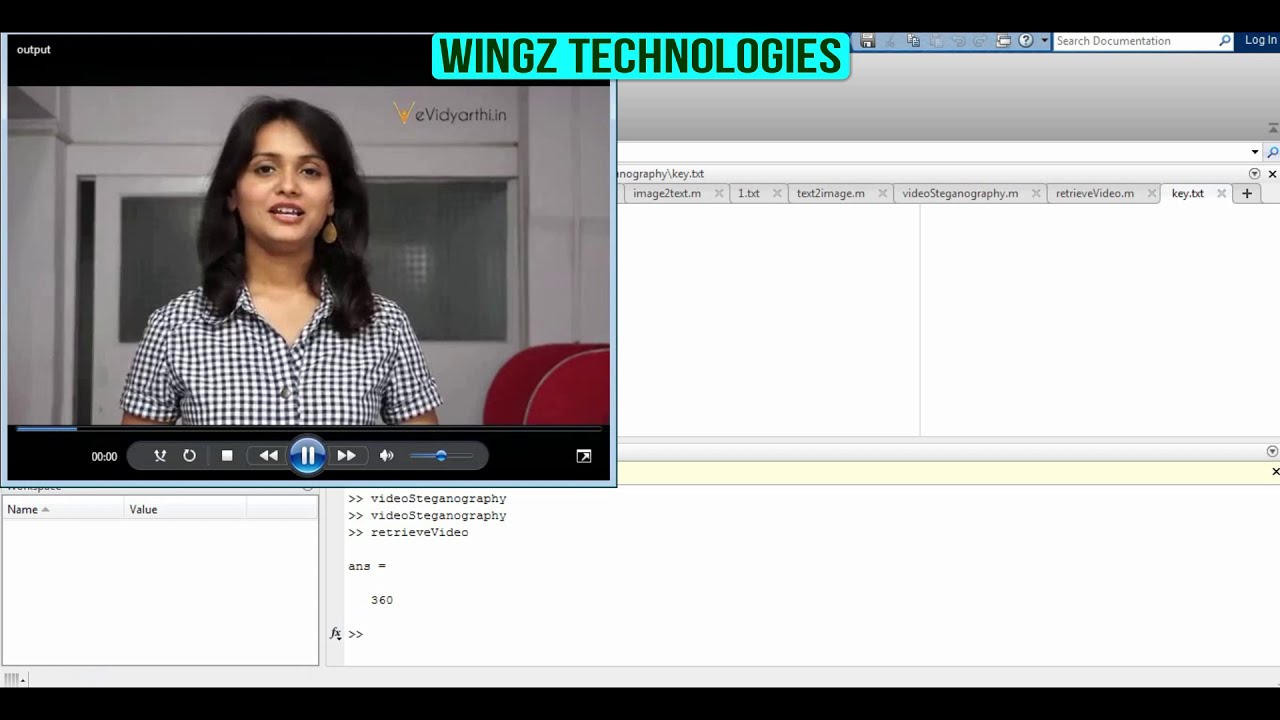Close the 1.txt tab

tap(777, 194)
